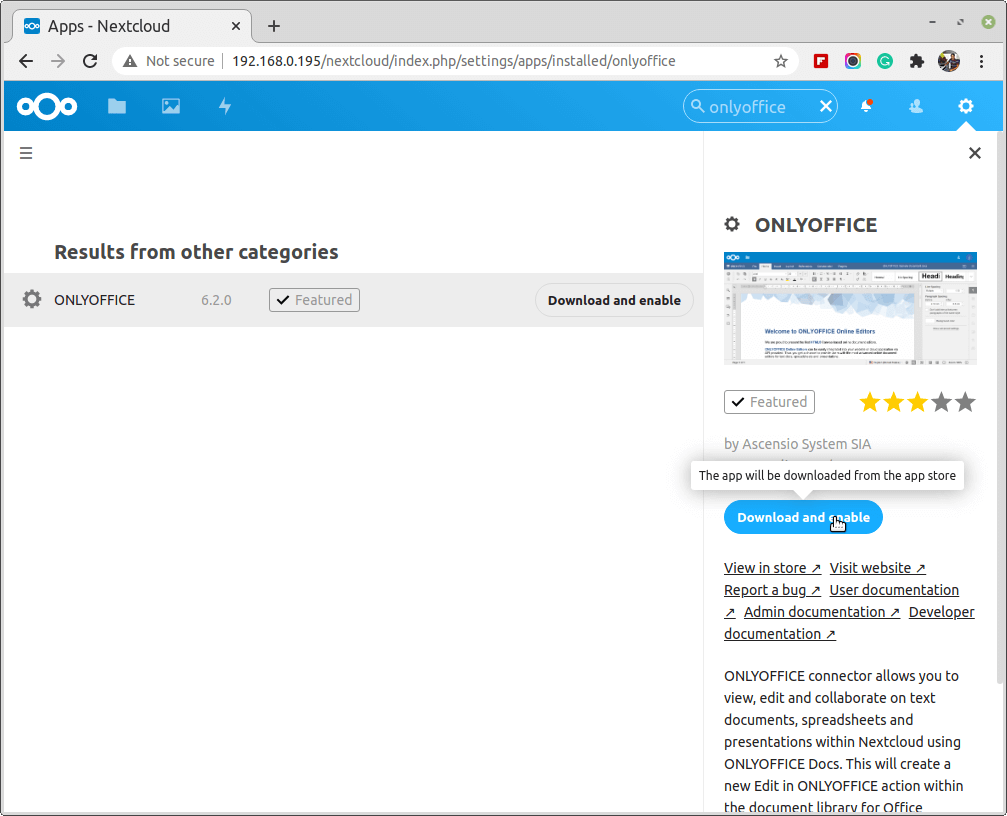The height and width of the screenshot is (816, 1007).
Task: Toggle the hamburger navigation menu
Action: tap(26, 153)
